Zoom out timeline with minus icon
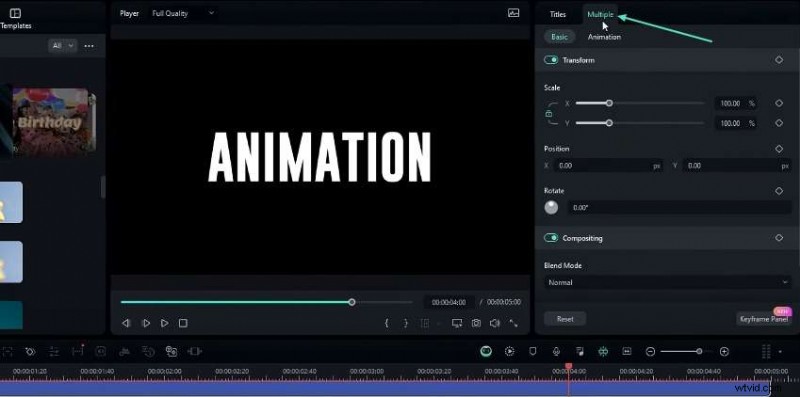This screenshot has height=397, width=800. pos(651,351)
